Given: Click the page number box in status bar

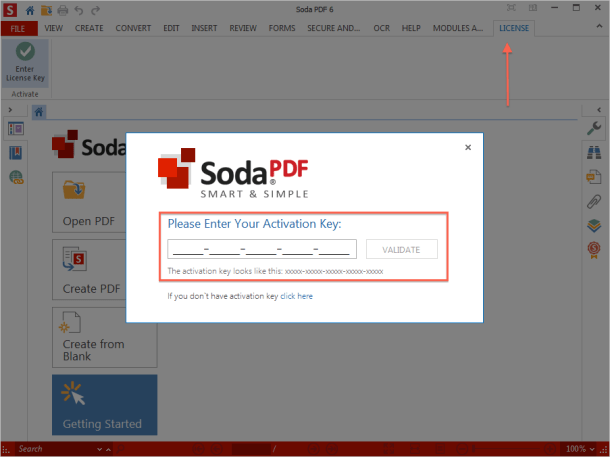Looking at the screenshot, I should coord(251,449).
